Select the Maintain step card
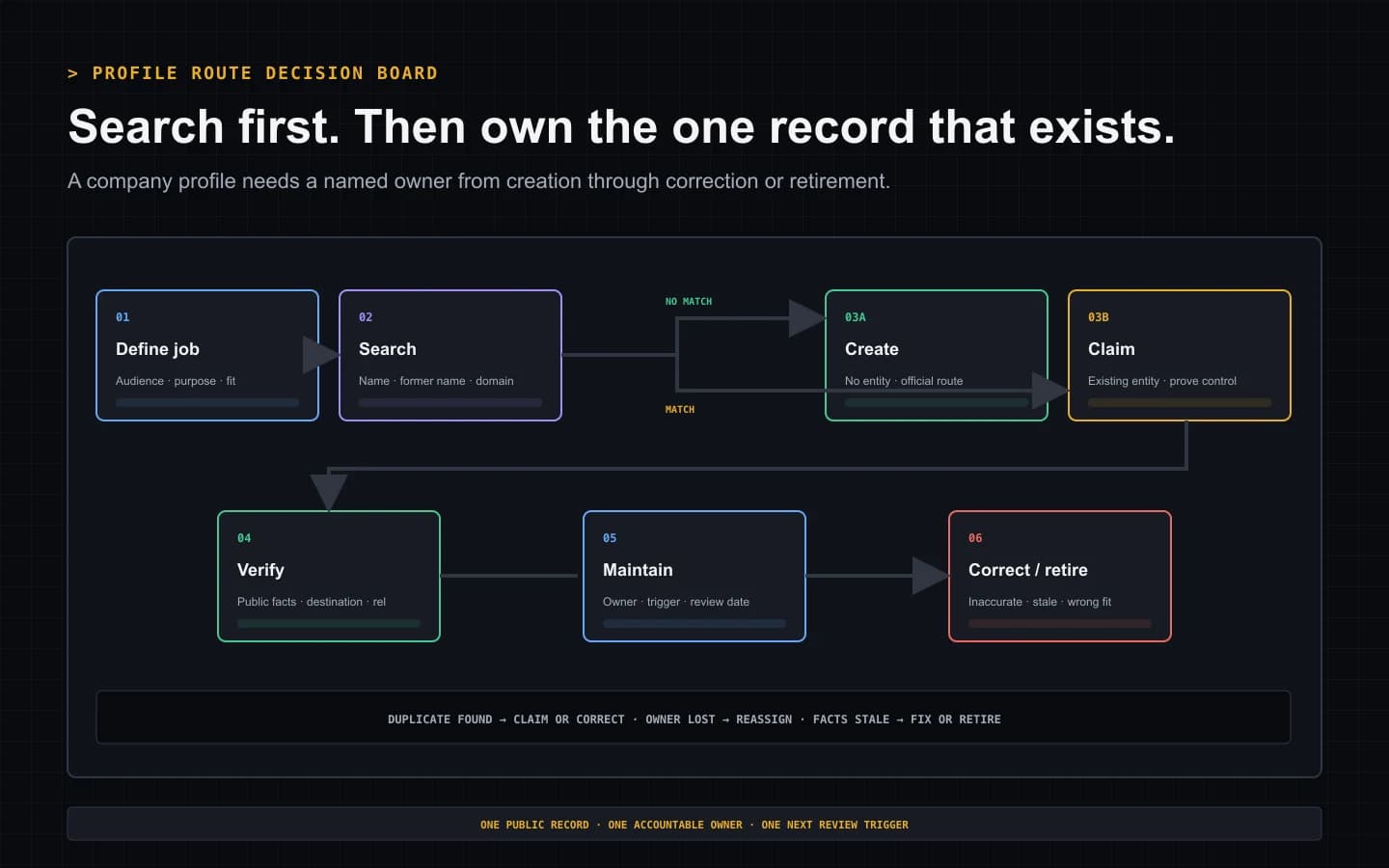This screenshot has width=1389, height=868. (x=694, y=576)
